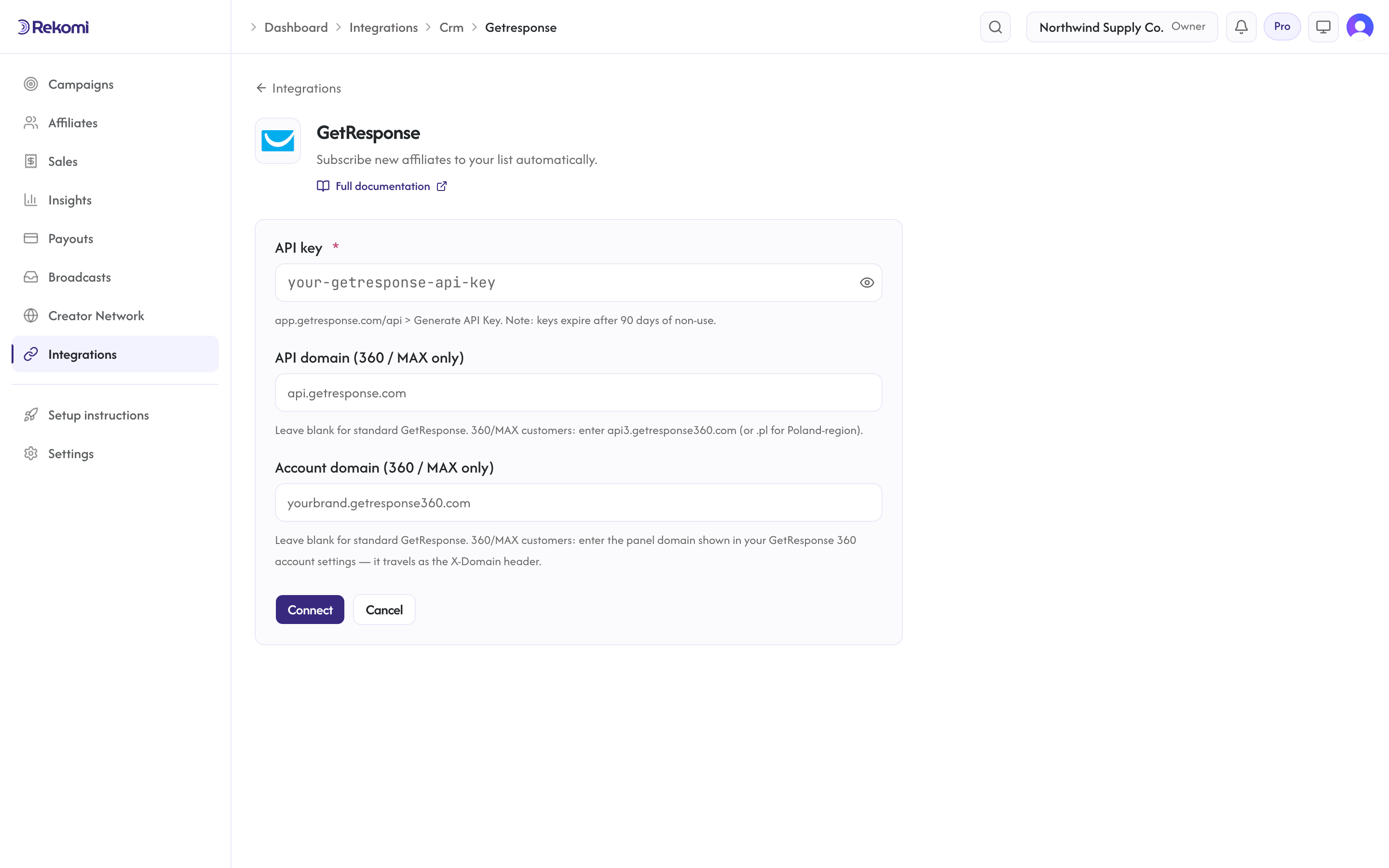The width and height of the screenshot is (1389, 868).
Task: Click the "Account domain (360 / MAX only)" label
Action: pos(384,467)
